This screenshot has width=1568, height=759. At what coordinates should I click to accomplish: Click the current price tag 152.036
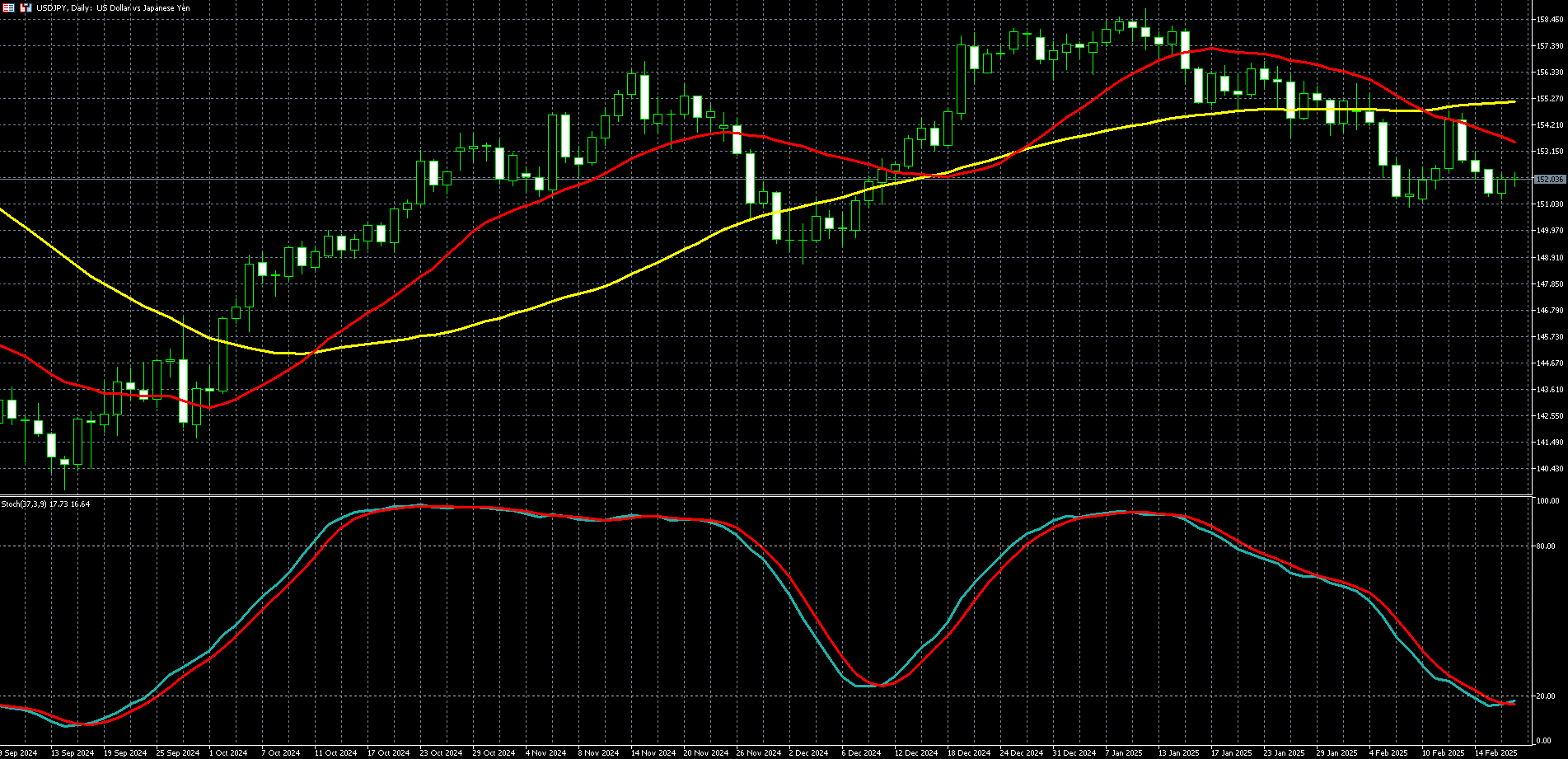(x=1551, y=179)
